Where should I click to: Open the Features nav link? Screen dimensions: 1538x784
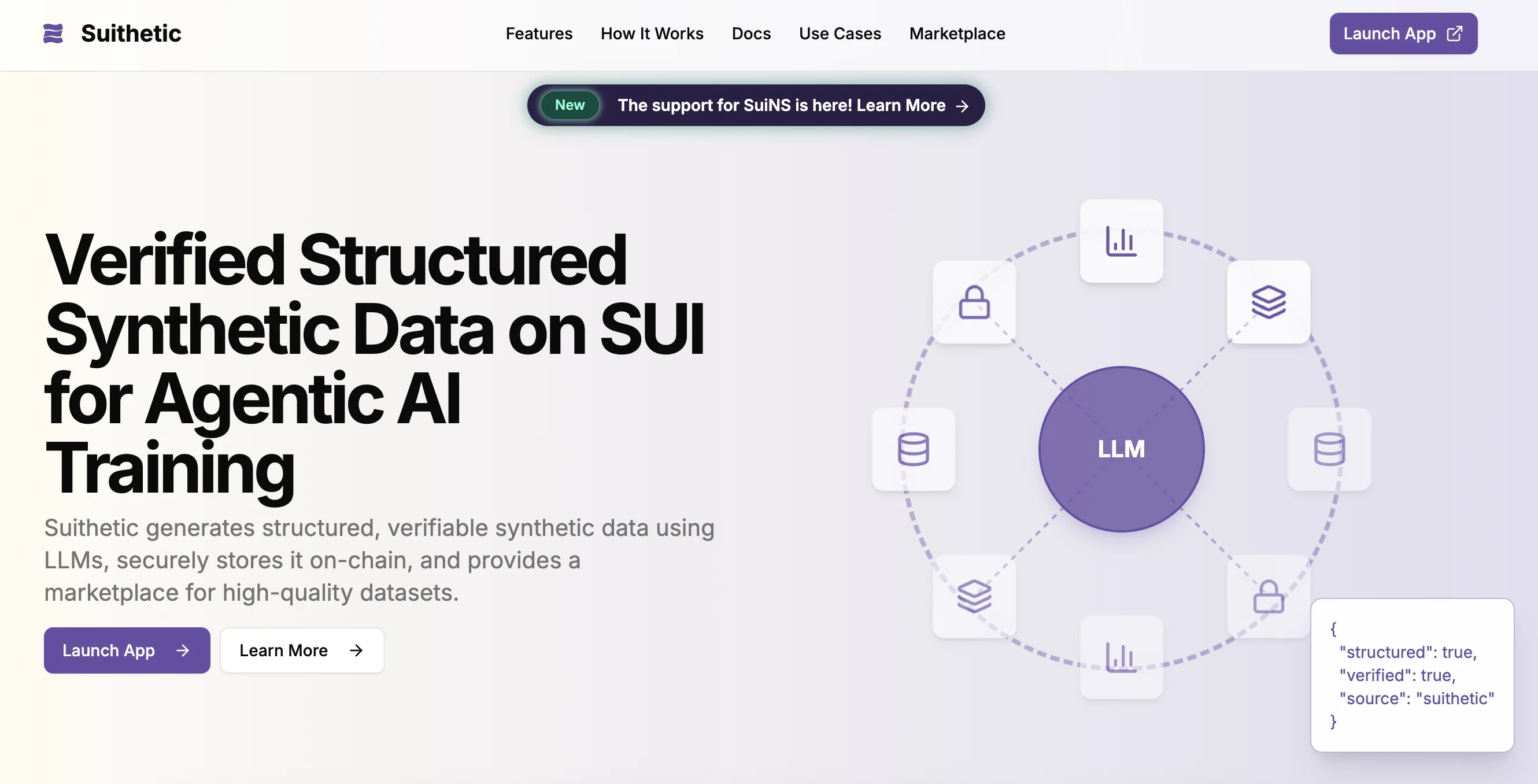pyautogui.click(x=538, y=34)
